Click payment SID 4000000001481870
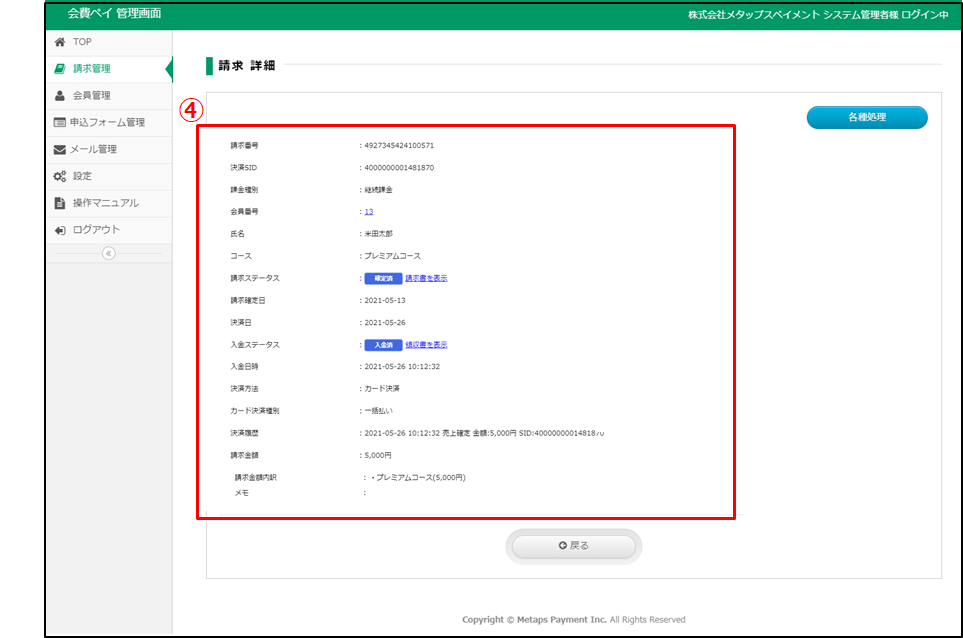The height and width of the screenshot is (638, 963). (399, 168)
